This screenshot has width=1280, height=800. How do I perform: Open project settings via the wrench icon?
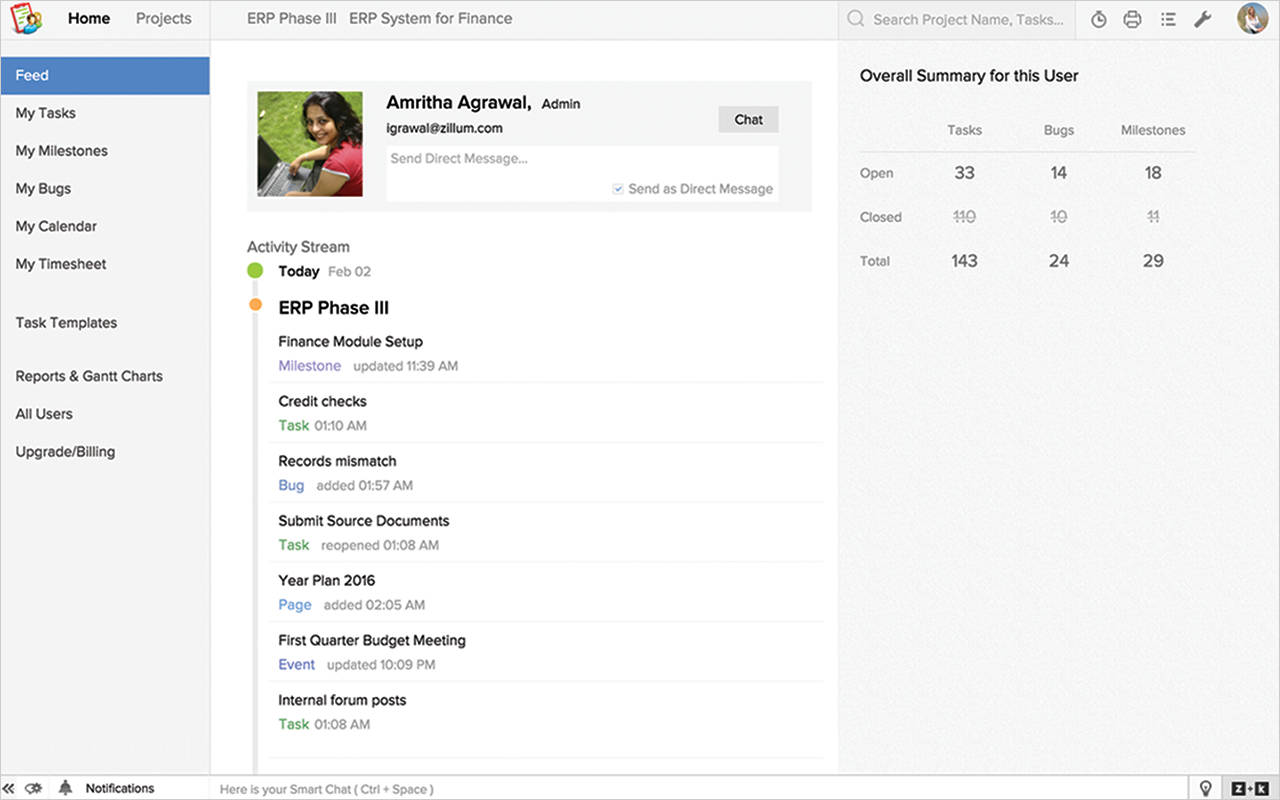tap(1203, 18)
